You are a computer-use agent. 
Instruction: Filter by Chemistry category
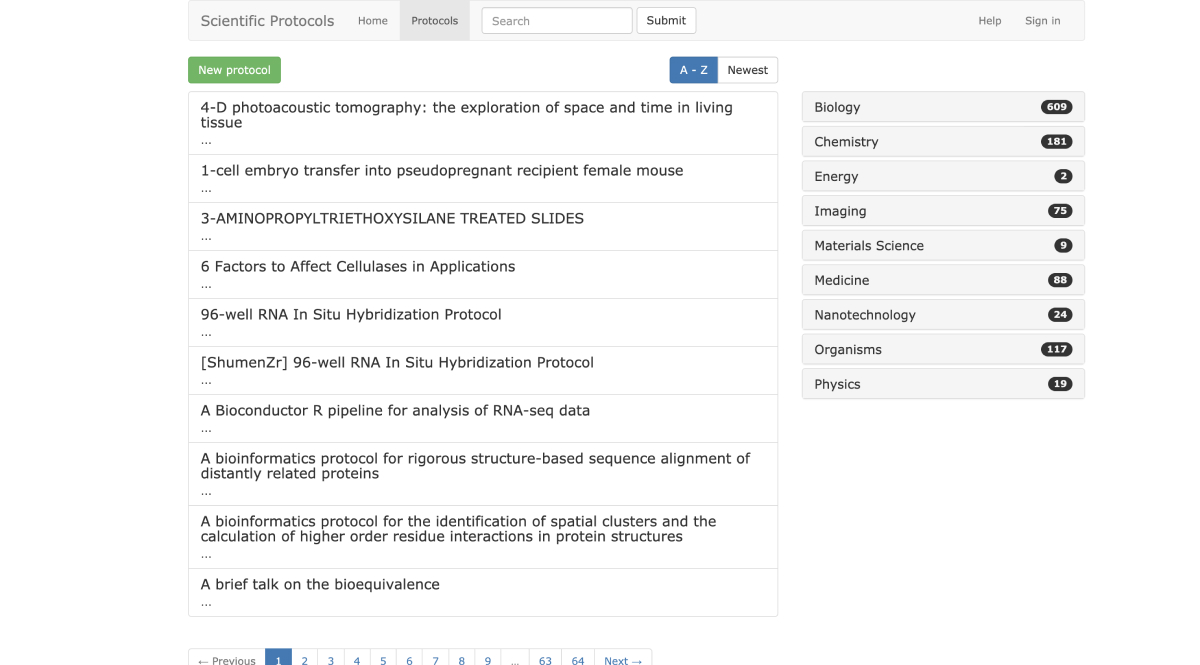click(942, 142)
